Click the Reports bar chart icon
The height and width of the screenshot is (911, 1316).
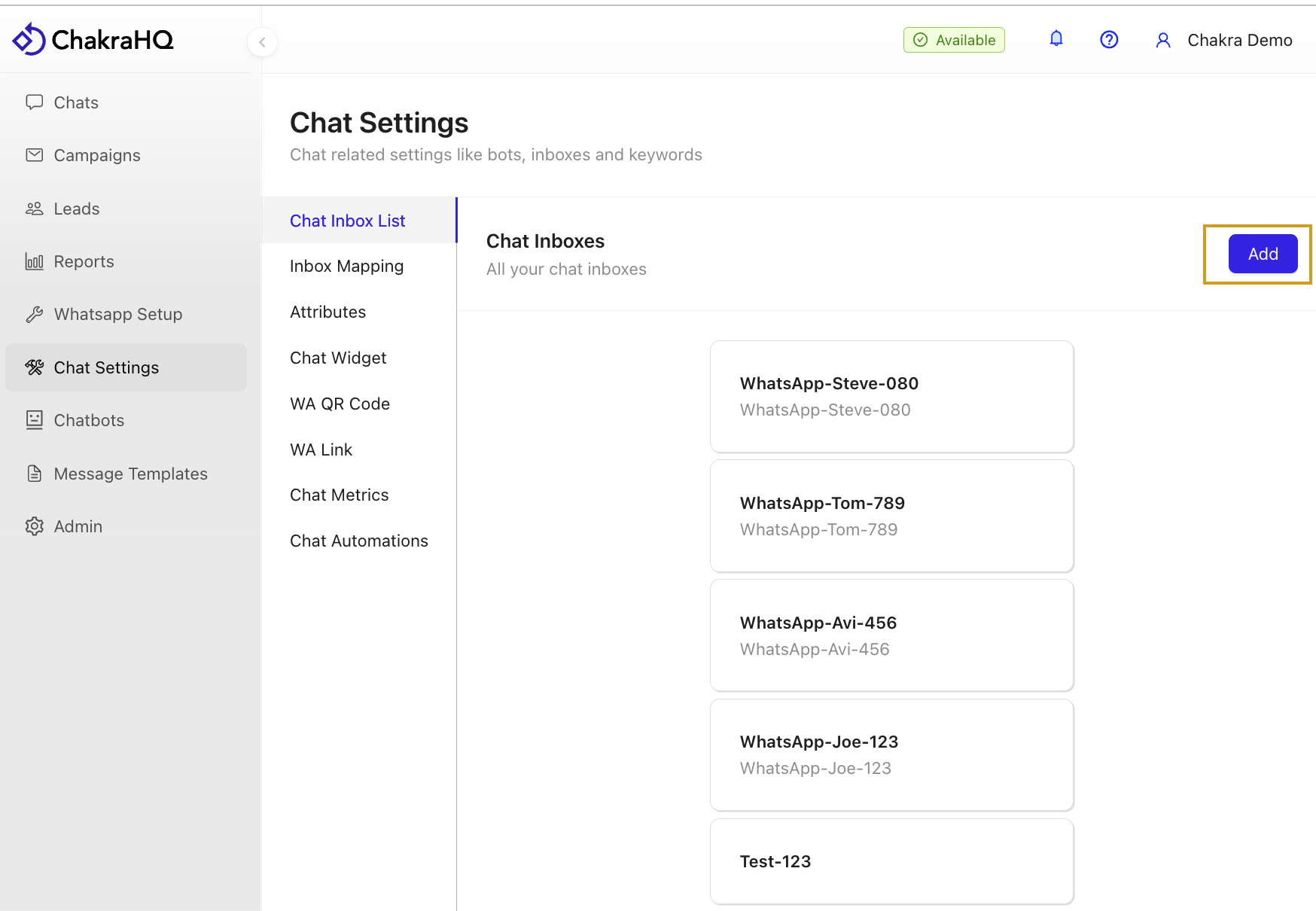(x=35, y=261)
